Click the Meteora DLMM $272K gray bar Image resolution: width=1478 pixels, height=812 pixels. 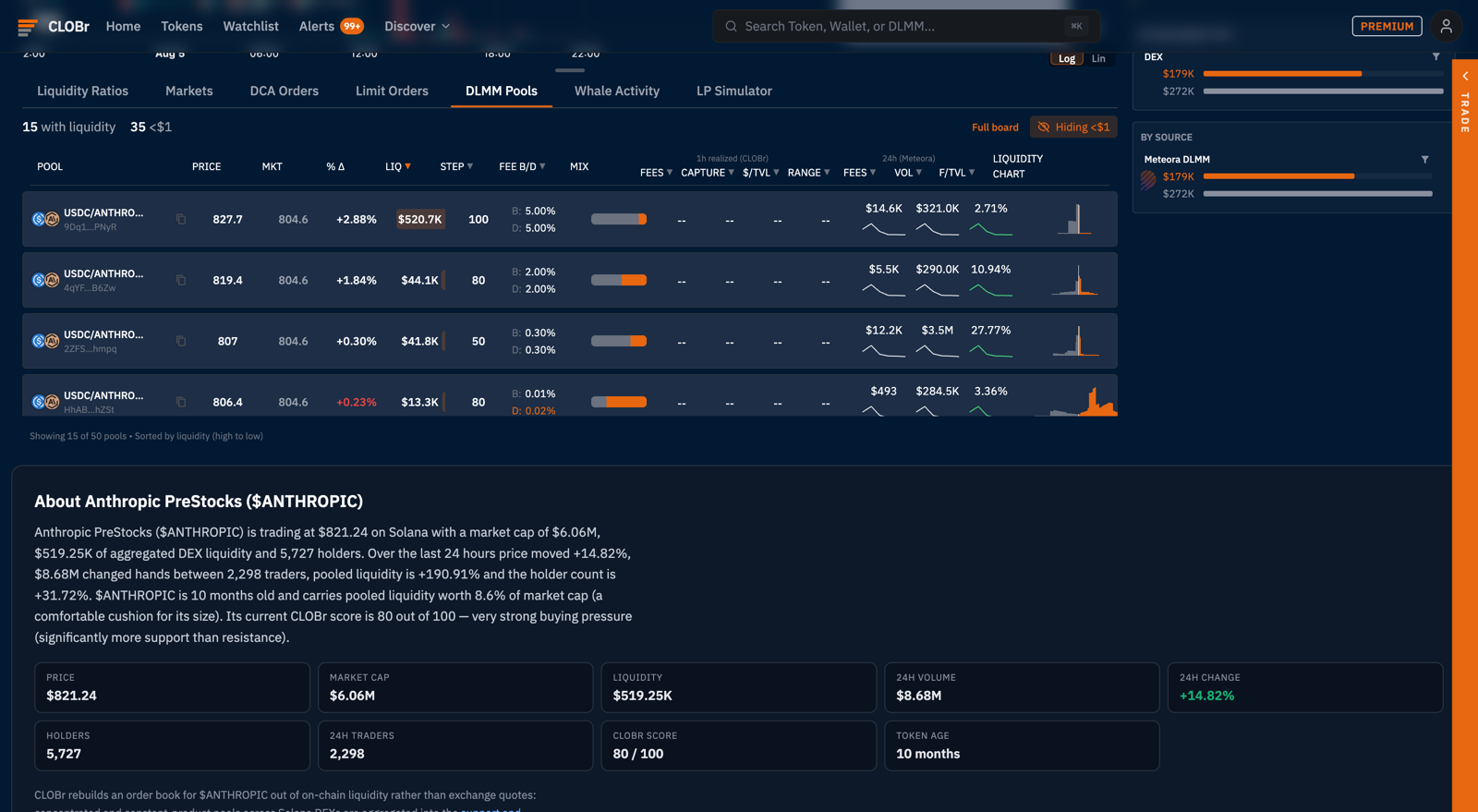click(1317, 193)
